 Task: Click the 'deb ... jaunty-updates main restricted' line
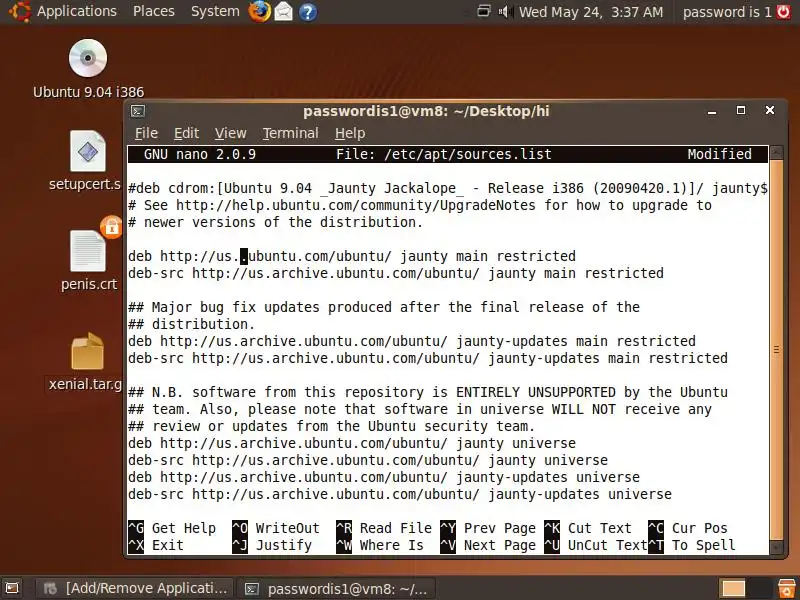pos(412,341)
